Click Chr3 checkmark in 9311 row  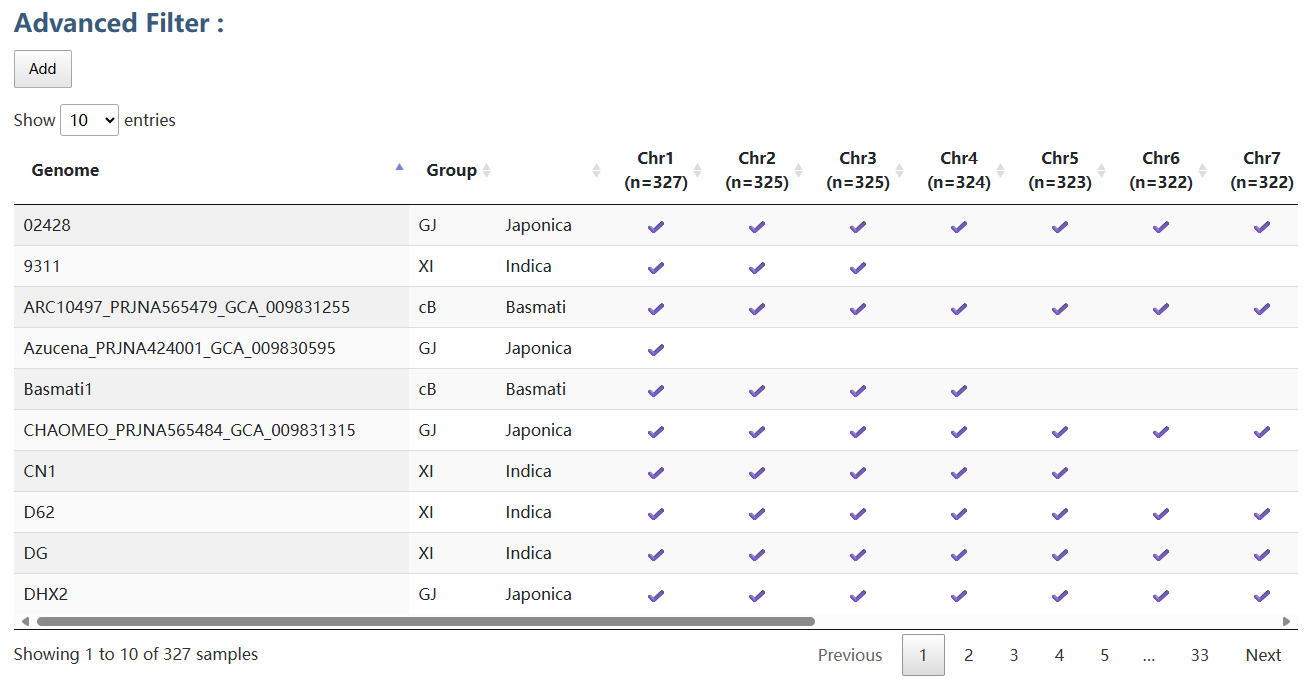coord(858,267)
